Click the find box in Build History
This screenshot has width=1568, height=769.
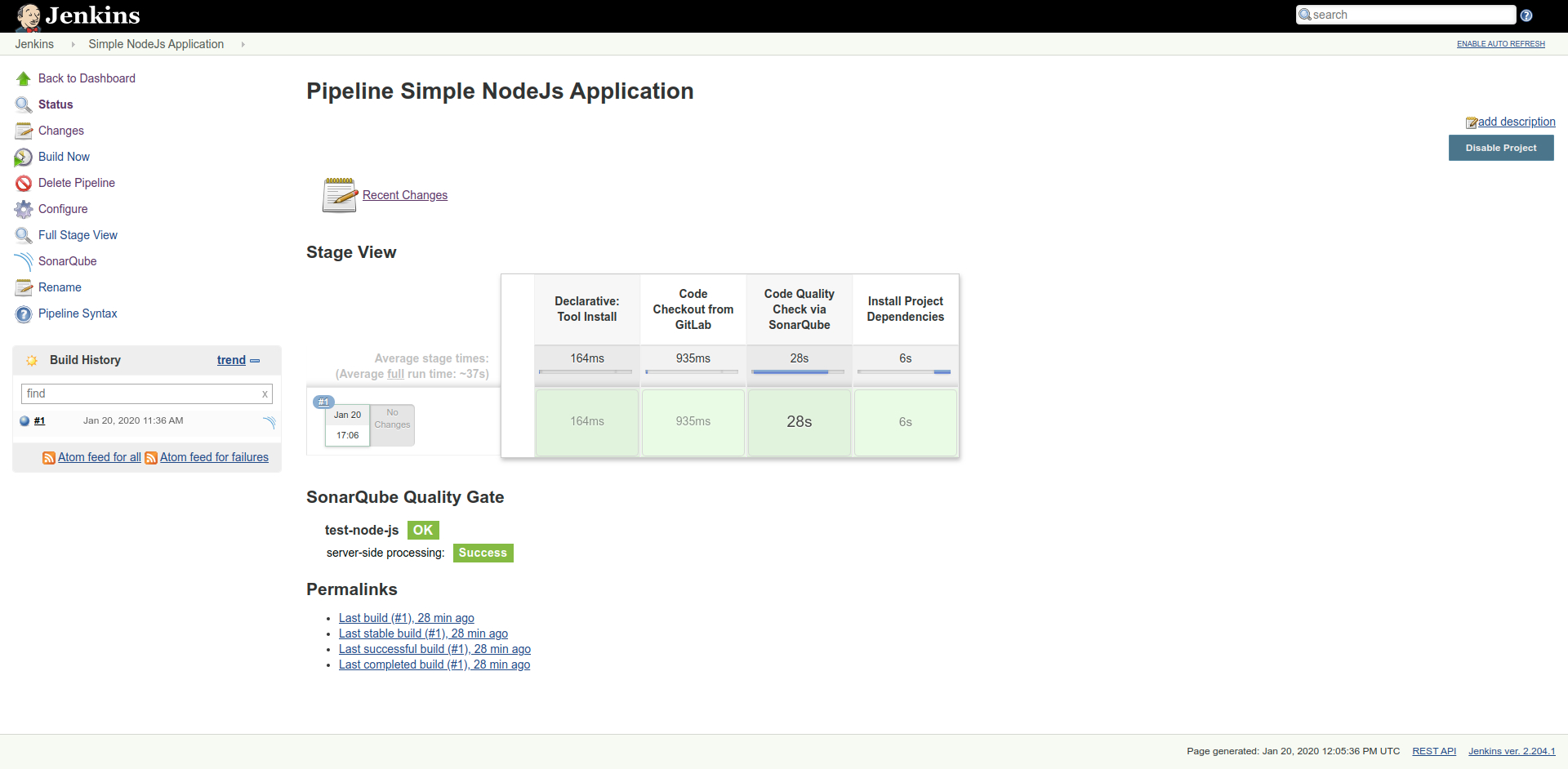(x=139, y=393)
